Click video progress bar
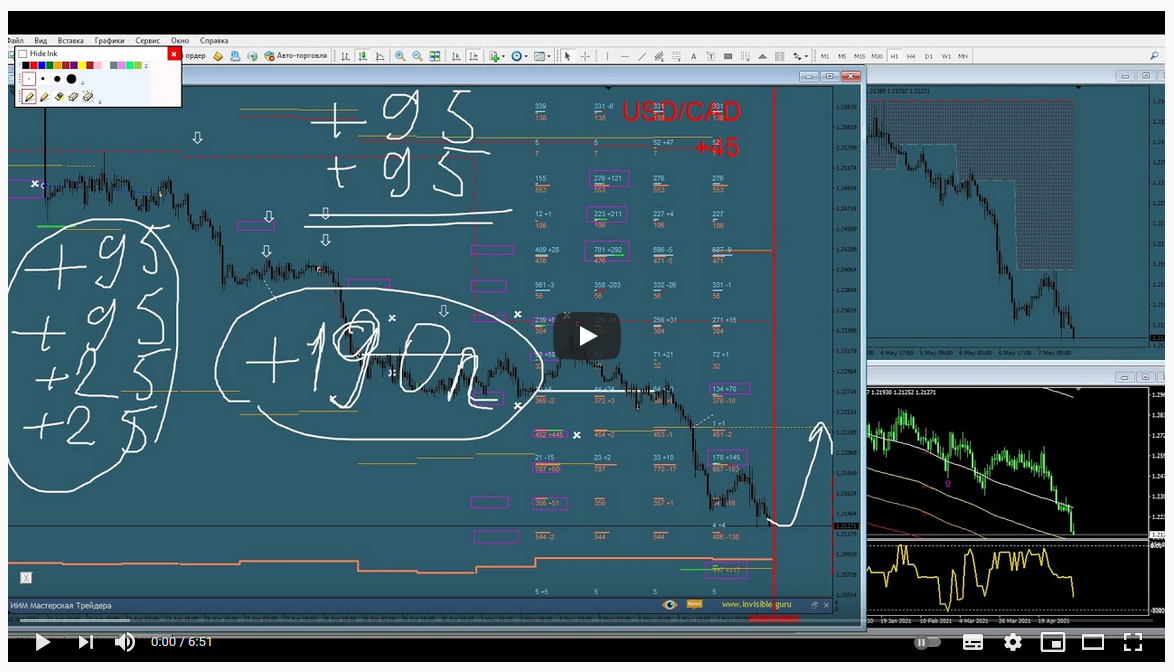Screen dimensions: 1174x672 click(586, 620)
